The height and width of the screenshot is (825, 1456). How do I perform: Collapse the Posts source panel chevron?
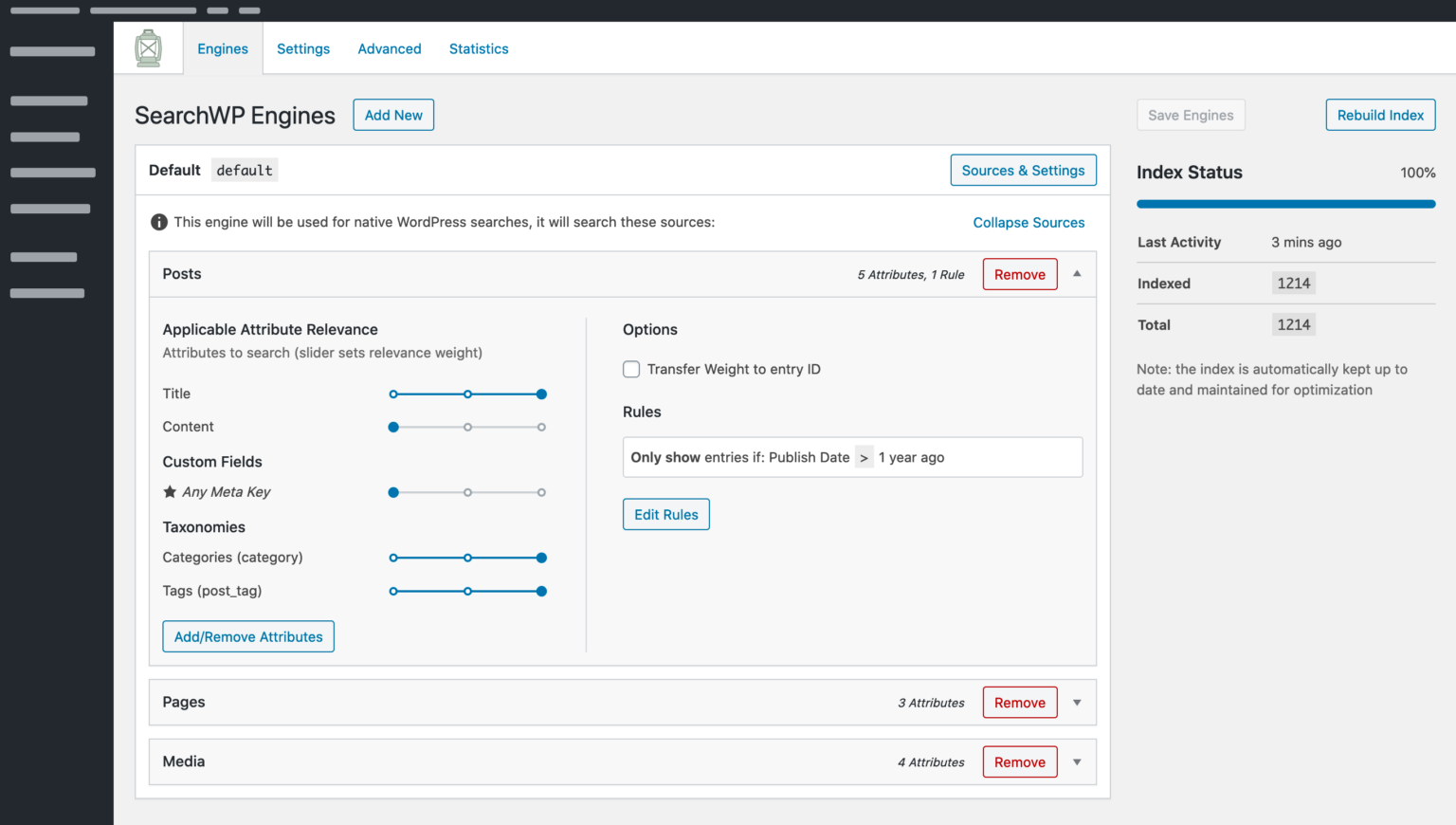click(1076, 274)
